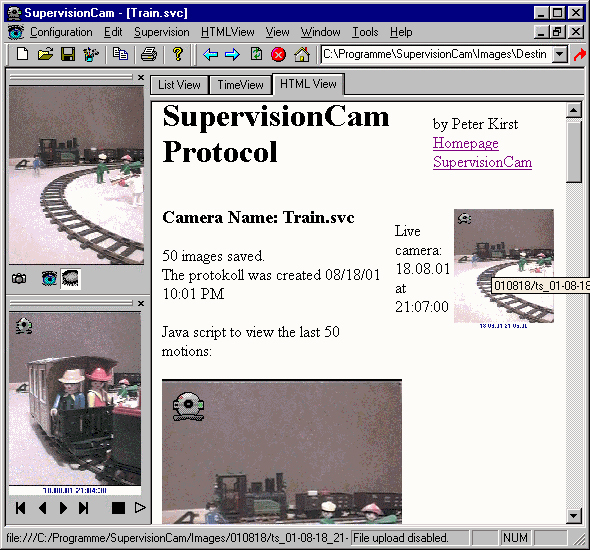Click the New document toolbar icon

23,54
